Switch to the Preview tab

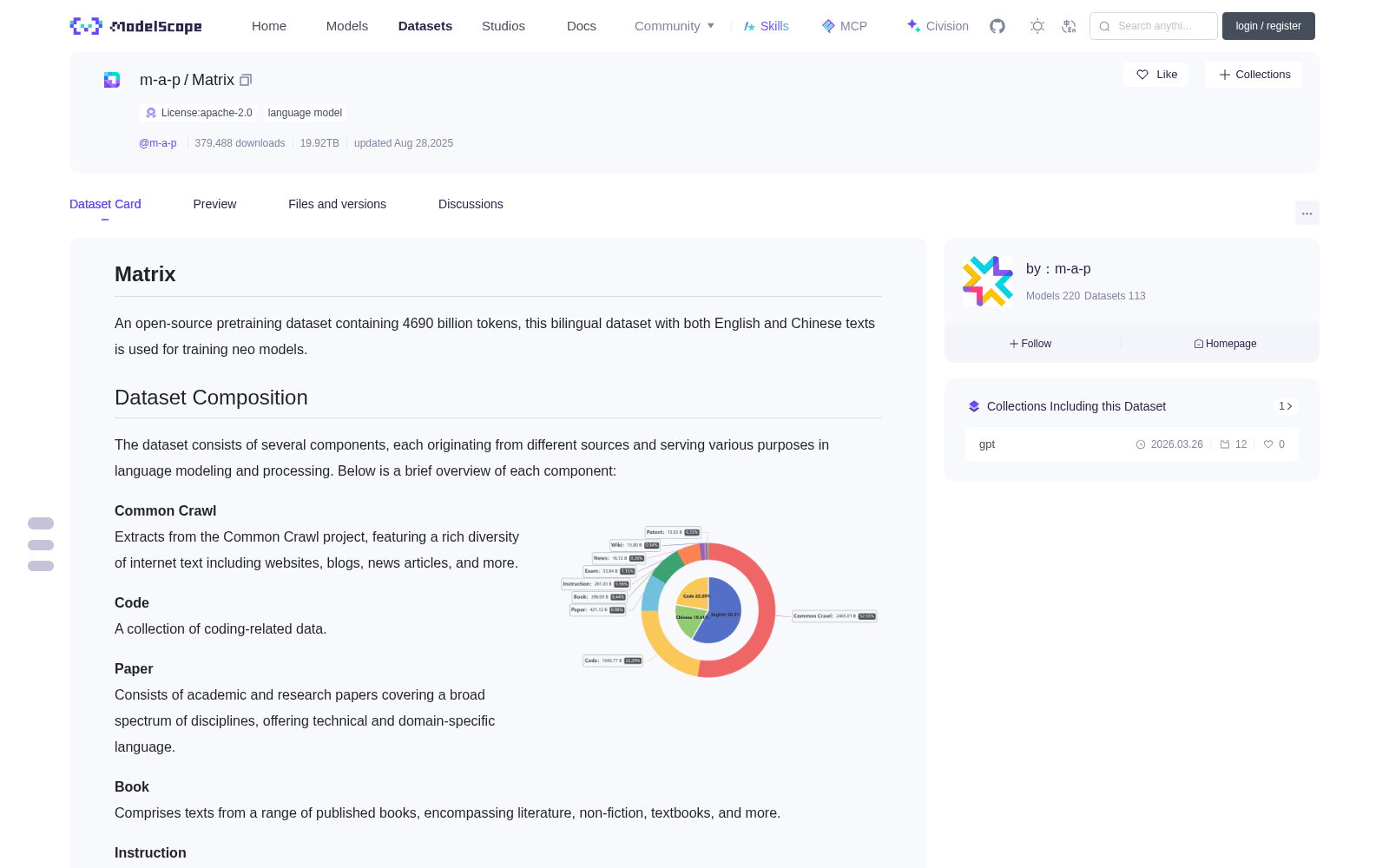tap(214, 204)
